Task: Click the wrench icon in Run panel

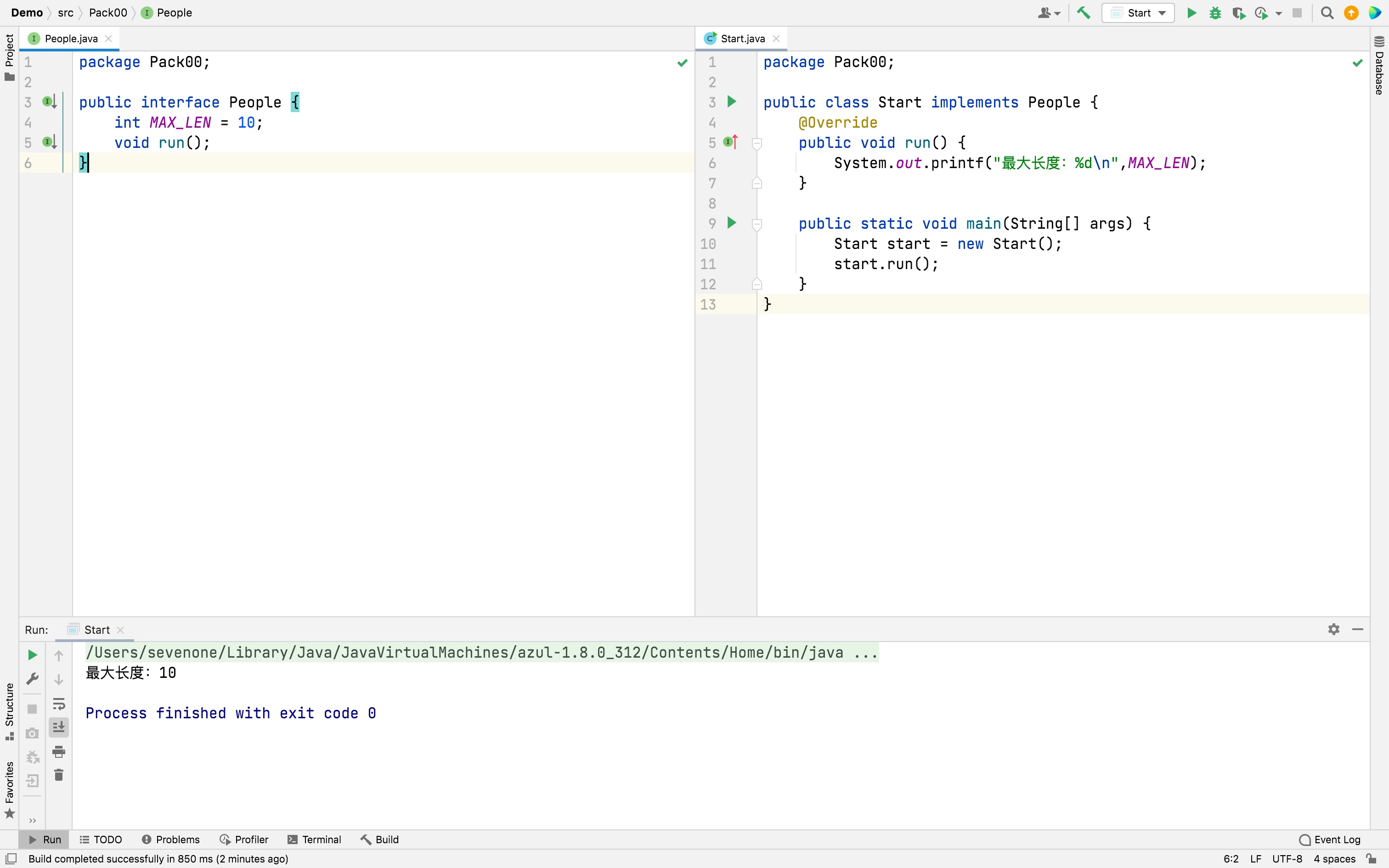Action: (x=33, y=679)
